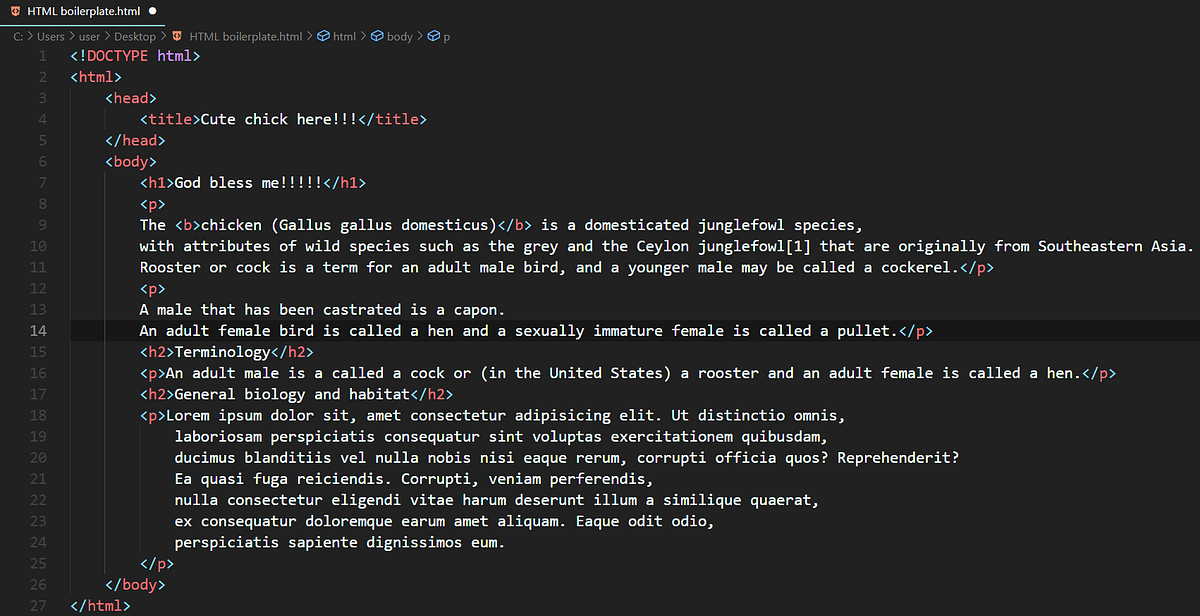Click the HTML file icon in the tab

(15, 10)
